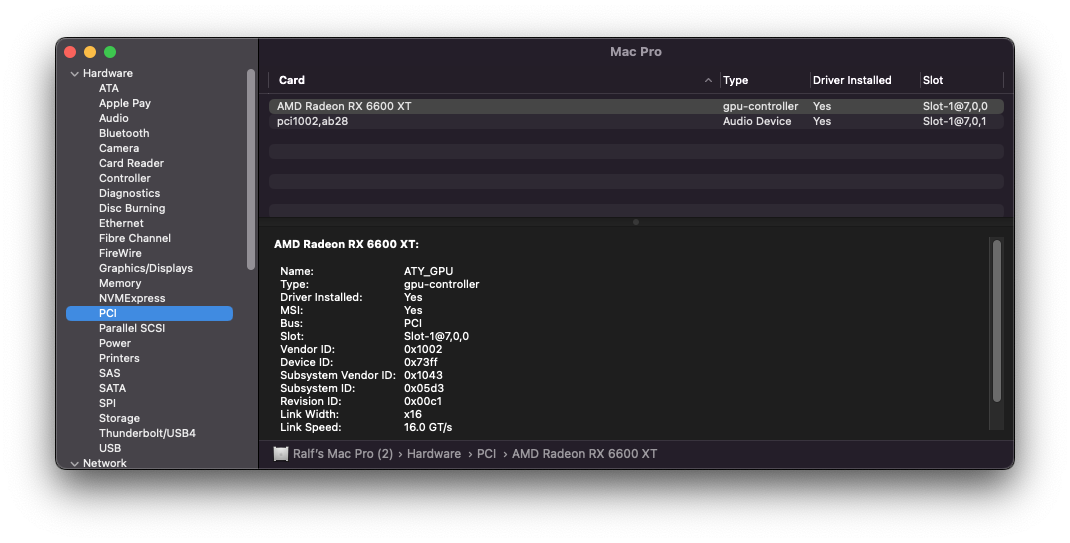Open the Card Reader entry
Viewport: 1070px width, 543px height.
click(131, 163)
